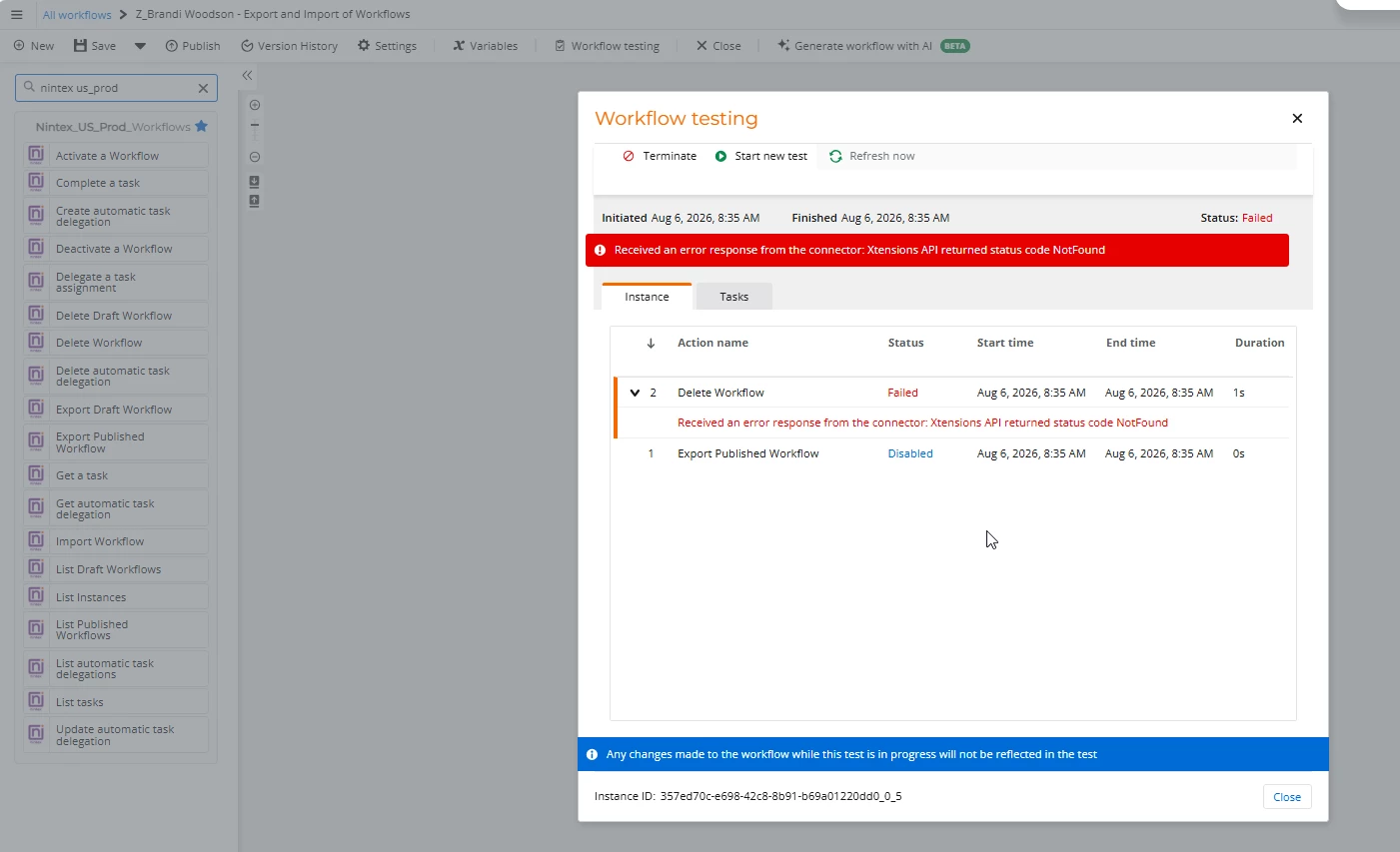
Task: Collapse the Delete Workflow row details
Action: tap(635, 393)
